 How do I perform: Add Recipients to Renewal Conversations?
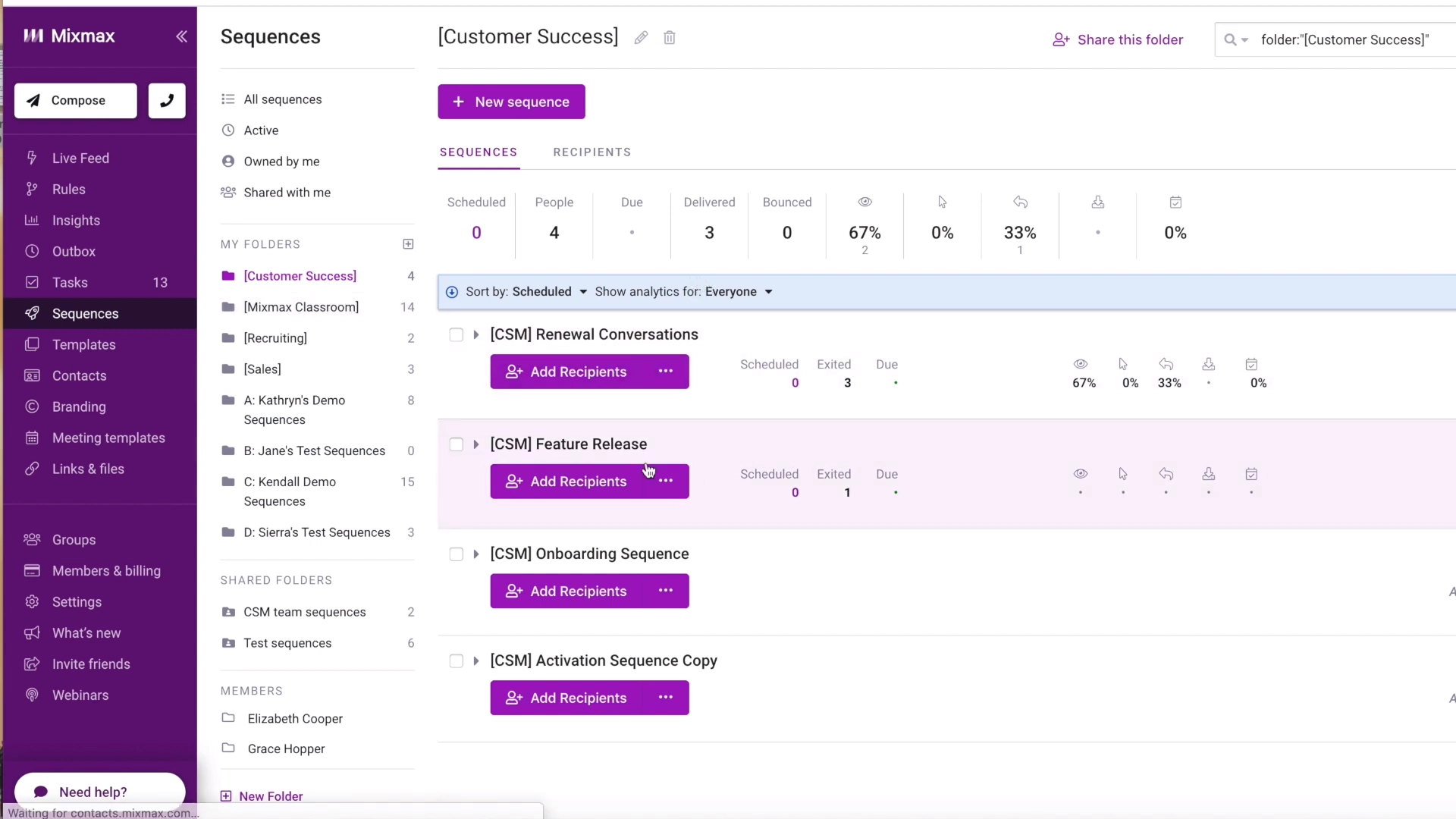pos(567,372)
